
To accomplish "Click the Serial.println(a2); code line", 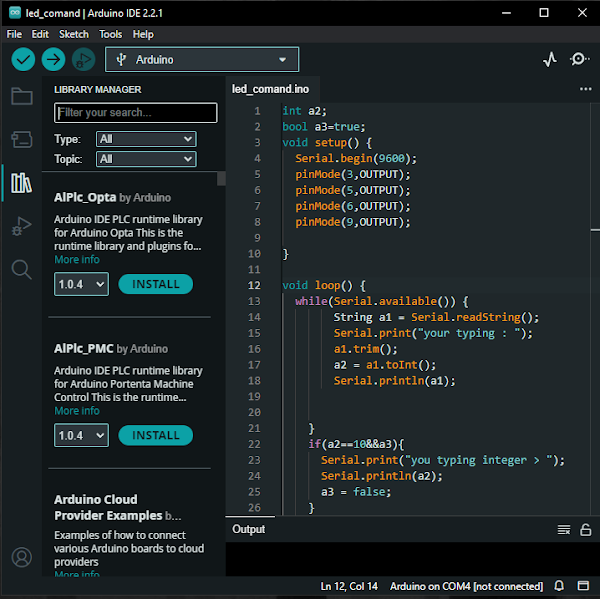I will point(382,476).
